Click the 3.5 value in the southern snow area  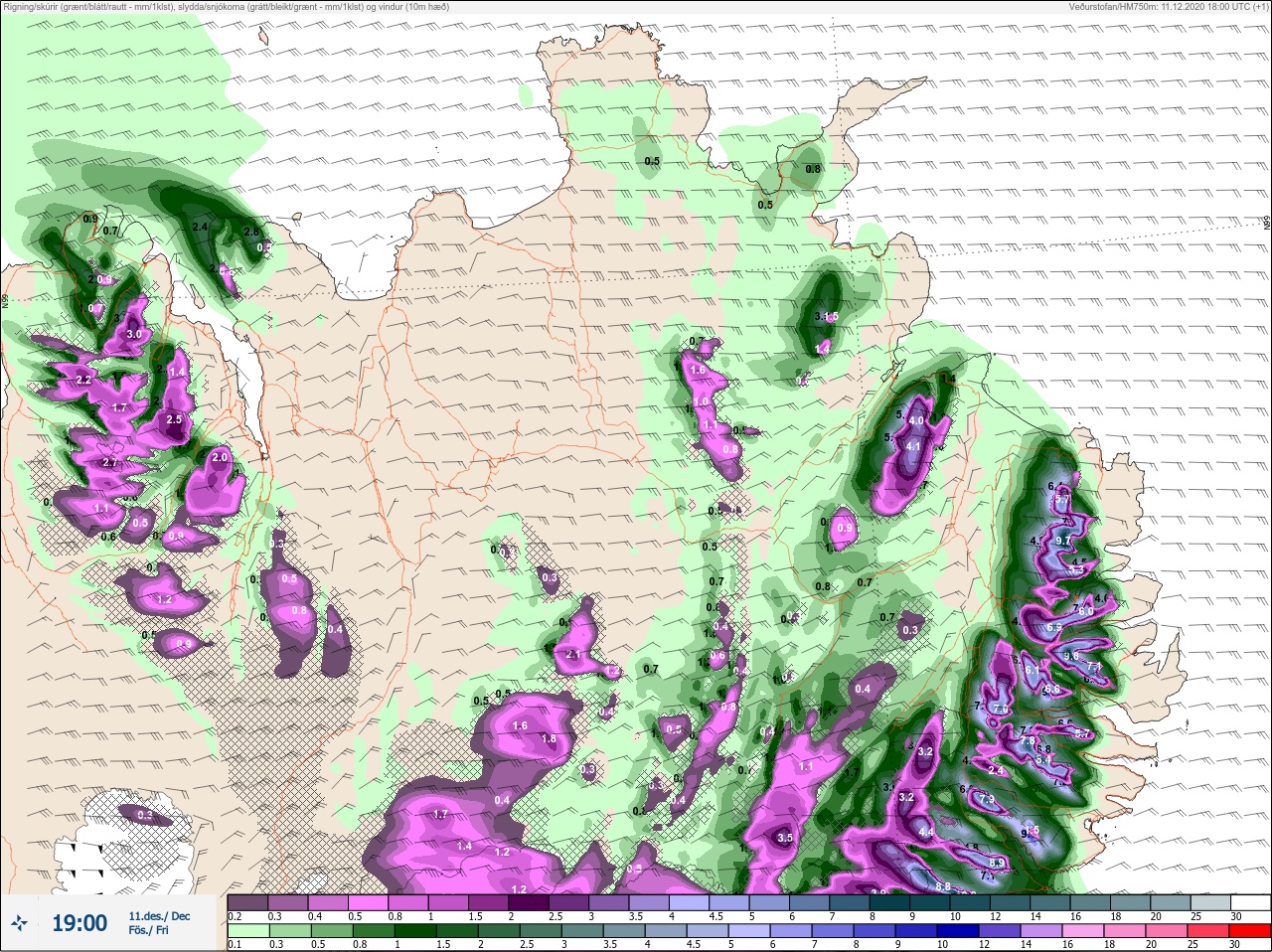click(784, 838)
